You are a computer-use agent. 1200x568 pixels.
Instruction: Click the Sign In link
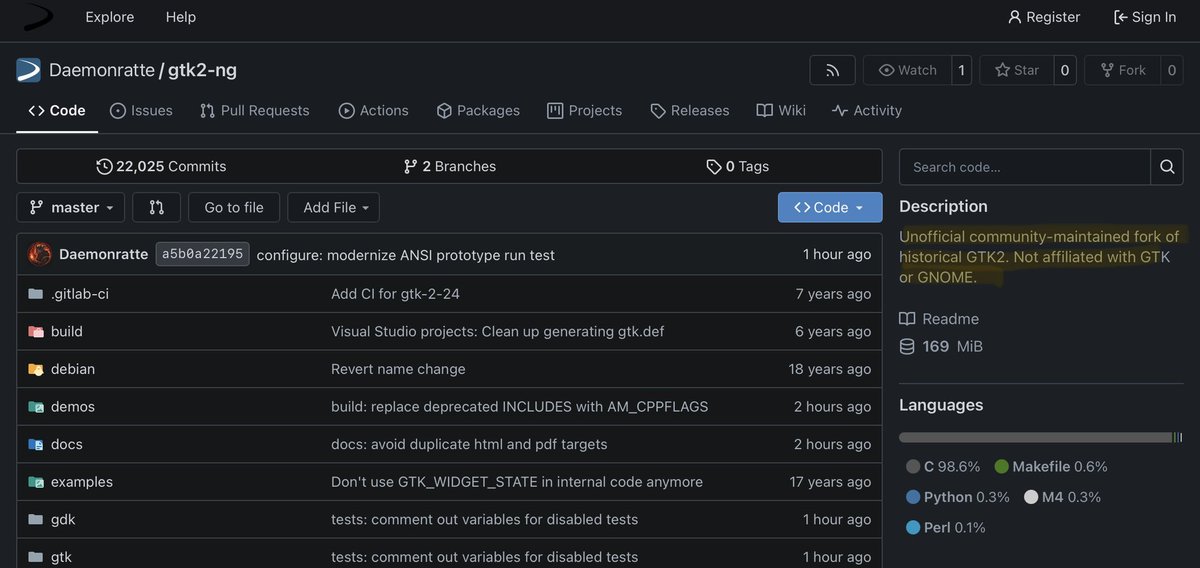[x=1145, y=17]
